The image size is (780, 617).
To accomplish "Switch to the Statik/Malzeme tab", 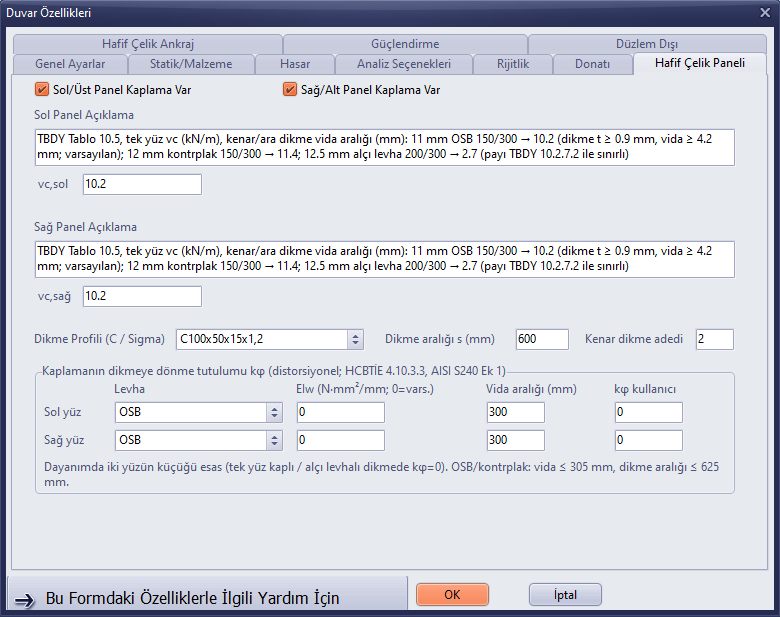I will [191, 64].
